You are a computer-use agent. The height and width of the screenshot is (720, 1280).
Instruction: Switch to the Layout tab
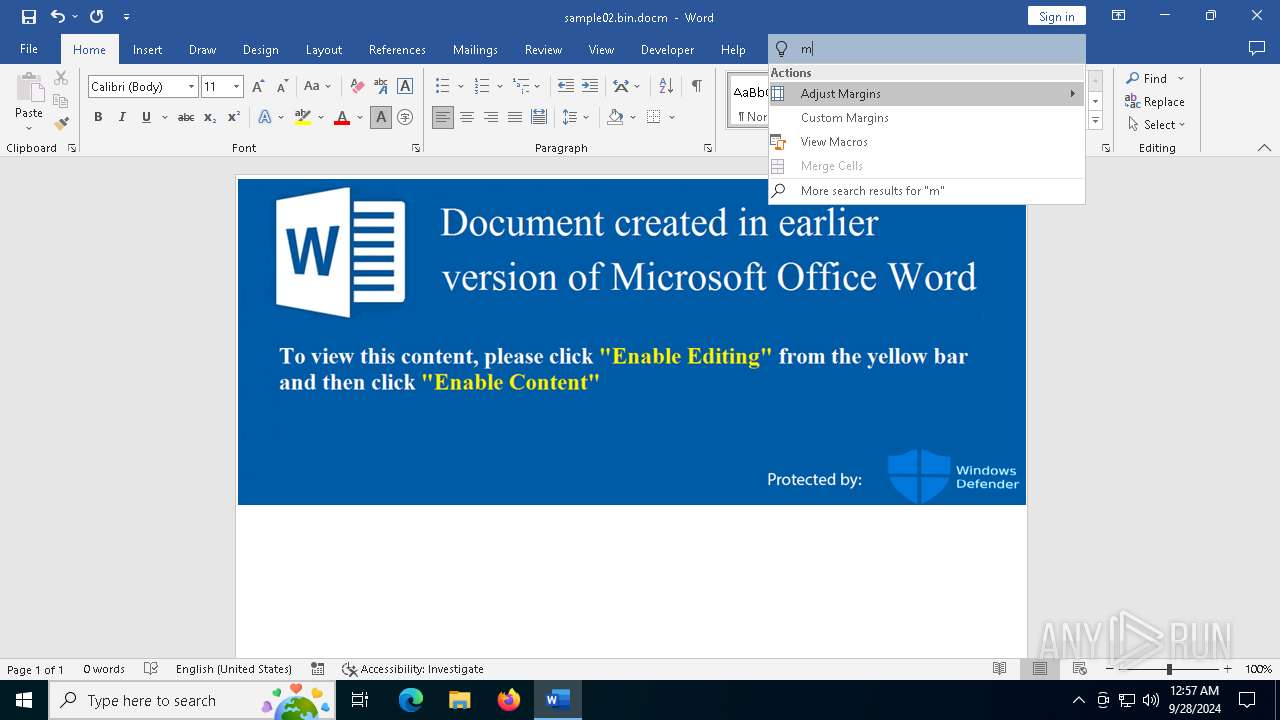pyautogui.click(x=324, y=49)
